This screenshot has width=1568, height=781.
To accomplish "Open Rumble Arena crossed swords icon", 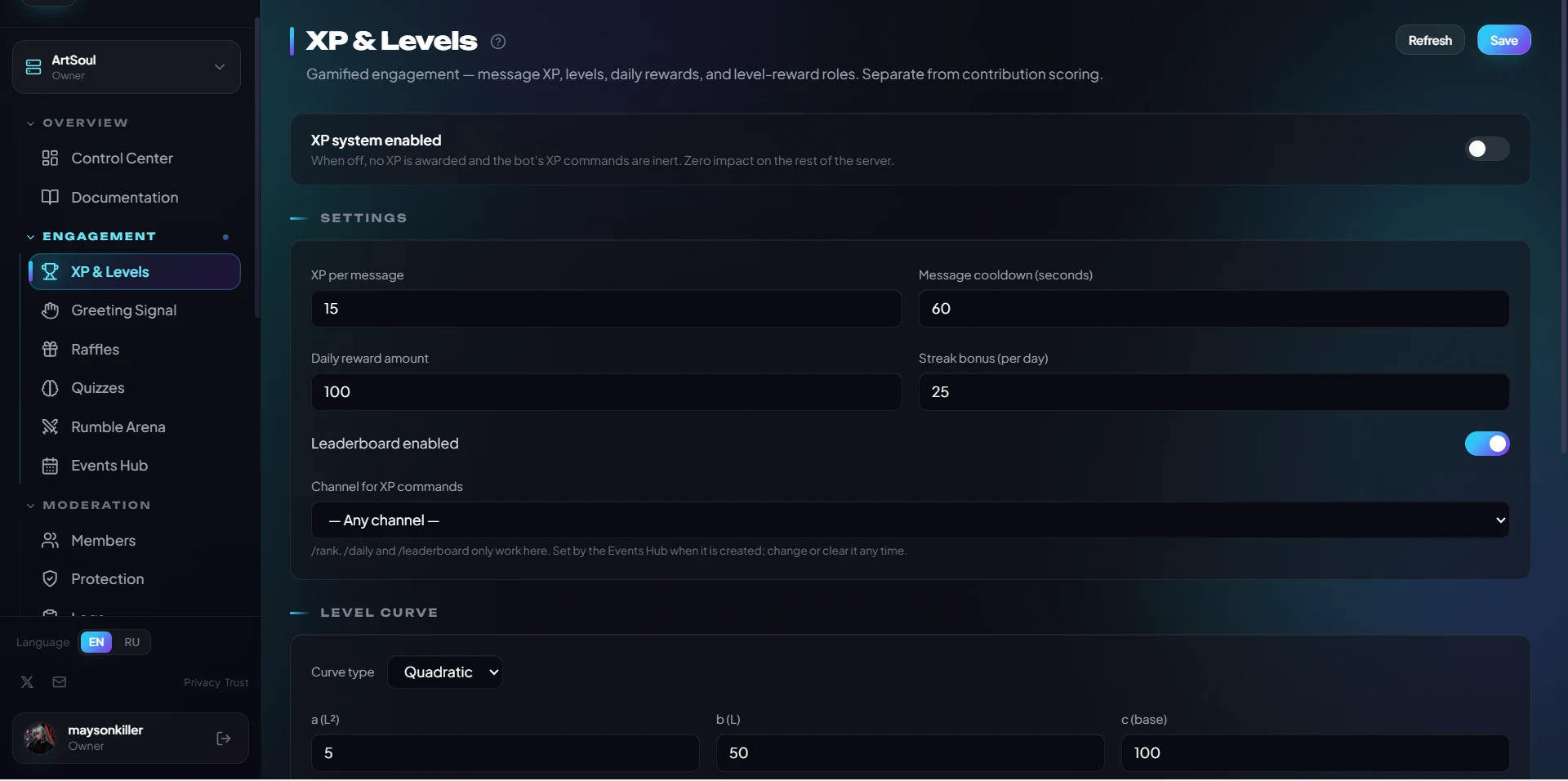I will tap(50, 426).
